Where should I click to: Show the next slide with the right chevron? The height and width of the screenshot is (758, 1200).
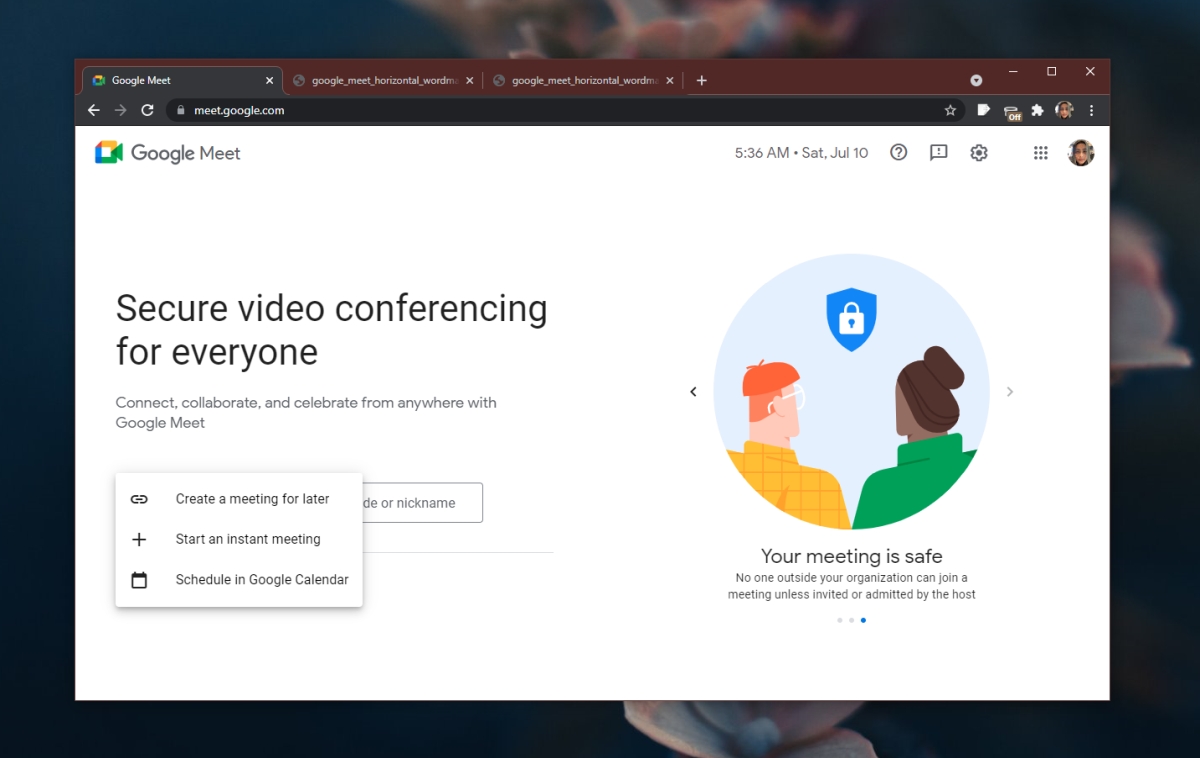click(x=1009, y=391)
